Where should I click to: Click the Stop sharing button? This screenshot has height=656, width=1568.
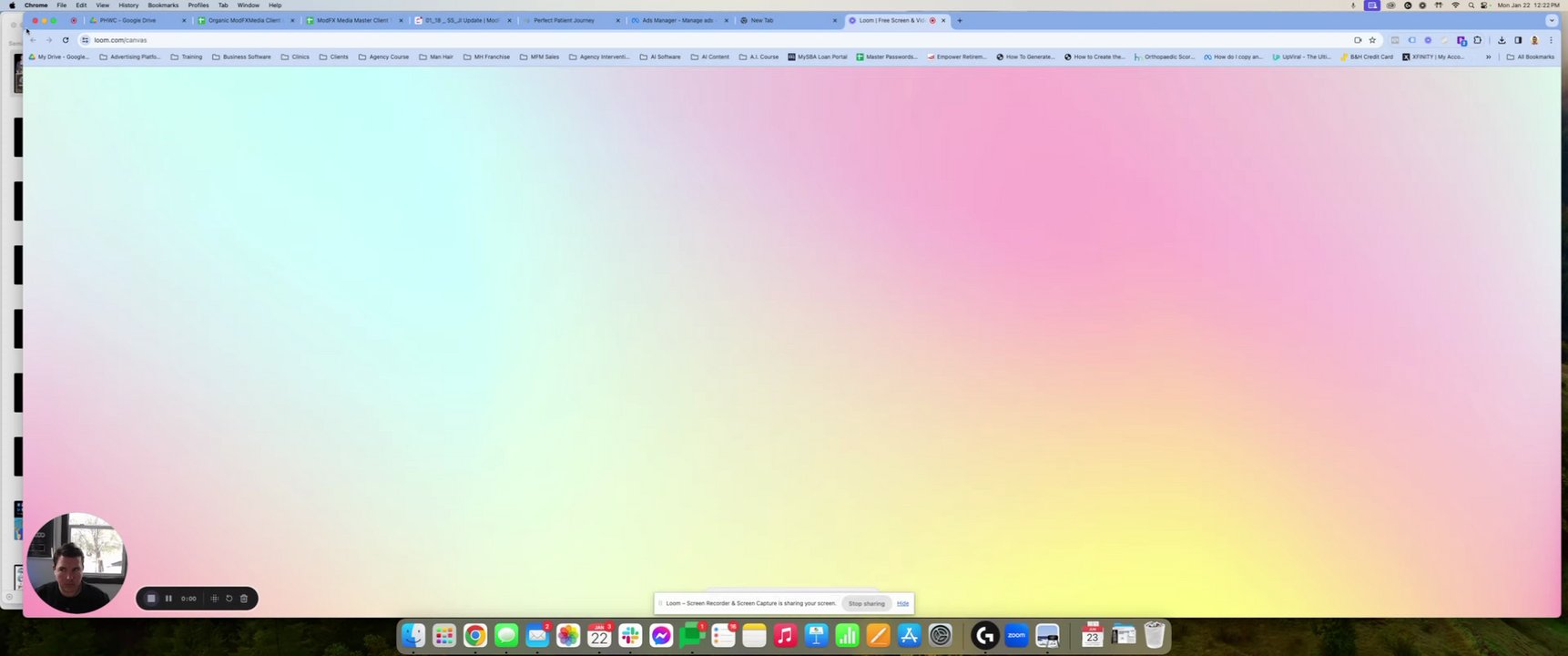point(867,603)
